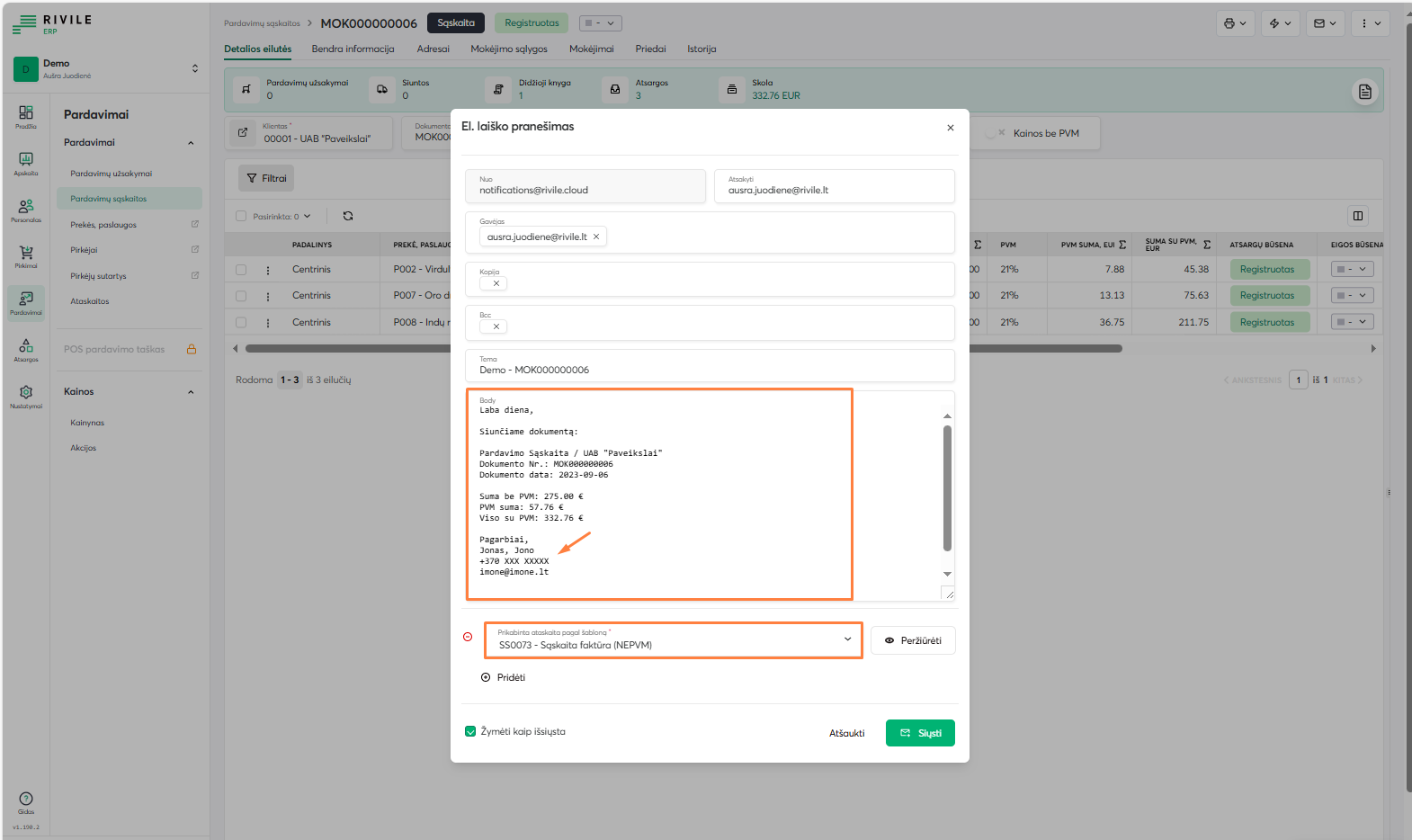The height and width of the screenshot is (840, 1412).
Task: Open the Gidas help icon
Action: click(26, 800)
